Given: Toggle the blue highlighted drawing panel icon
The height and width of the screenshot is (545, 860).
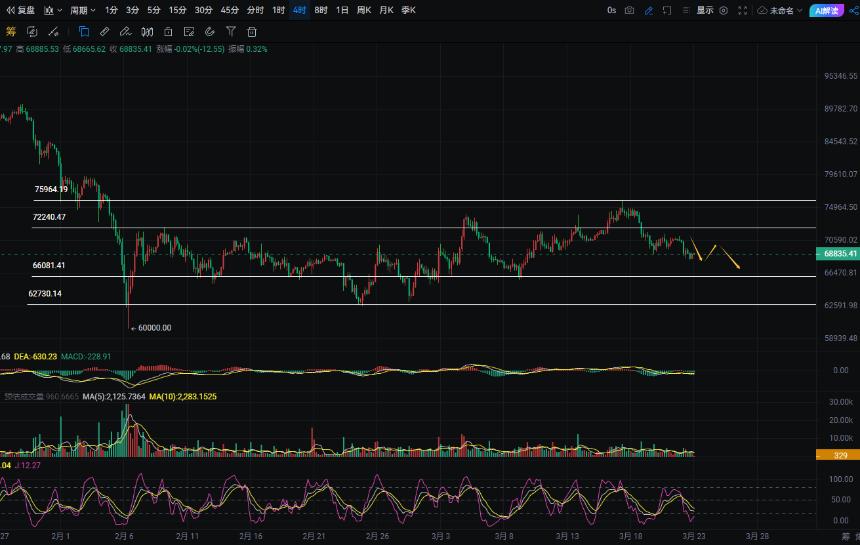Looking at the screenshot, I should coord(84,32).
